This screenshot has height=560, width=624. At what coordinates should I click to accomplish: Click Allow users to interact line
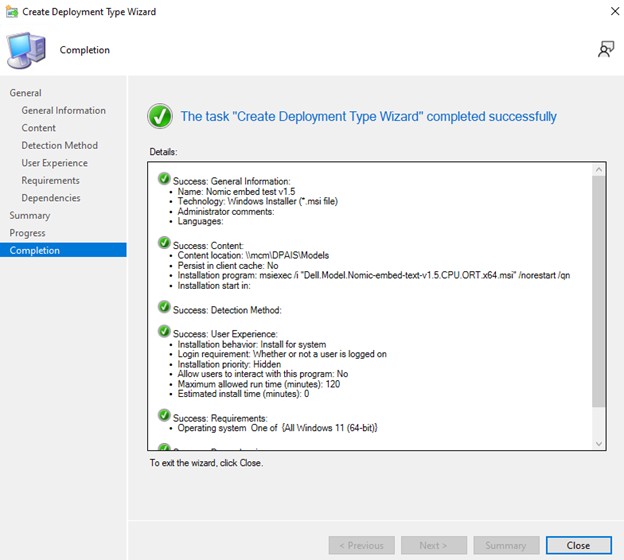[263, 374]
